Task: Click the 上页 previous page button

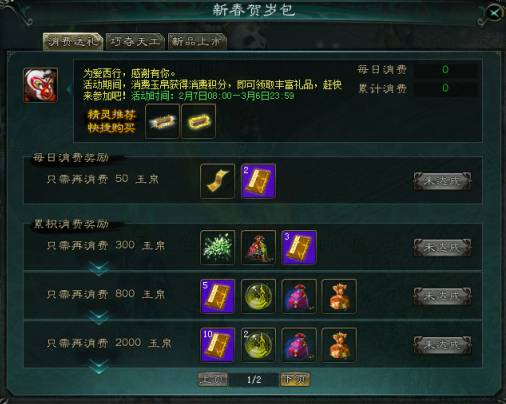Action: point(212,379)
